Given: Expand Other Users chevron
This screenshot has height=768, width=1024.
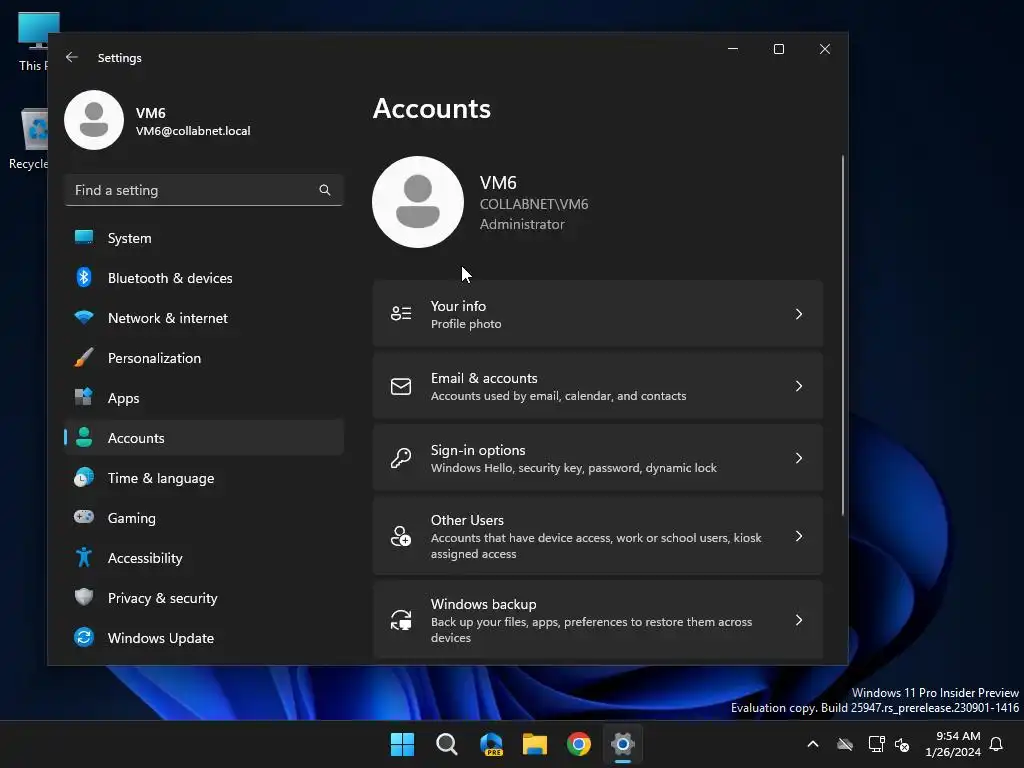Looking at the screenshot, I should click(799, 536).
